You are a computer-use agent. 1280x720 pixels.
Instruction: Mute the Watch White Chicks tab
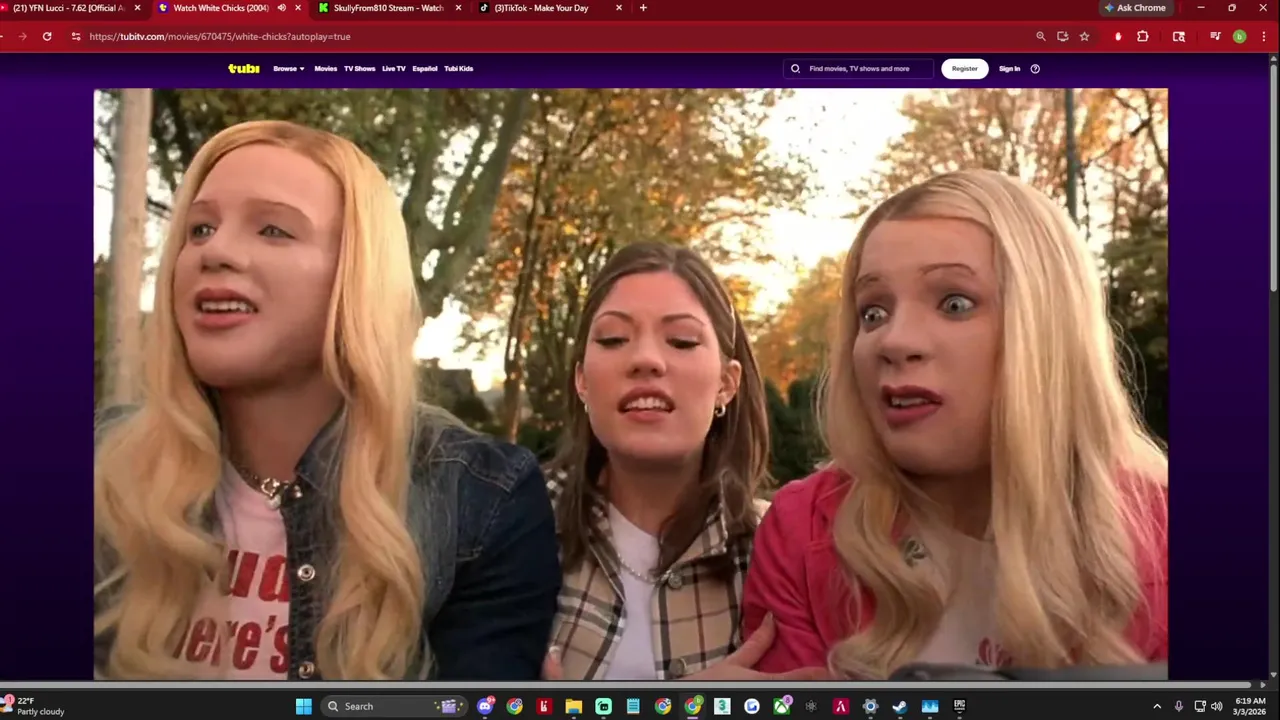(x=282, y=8)
